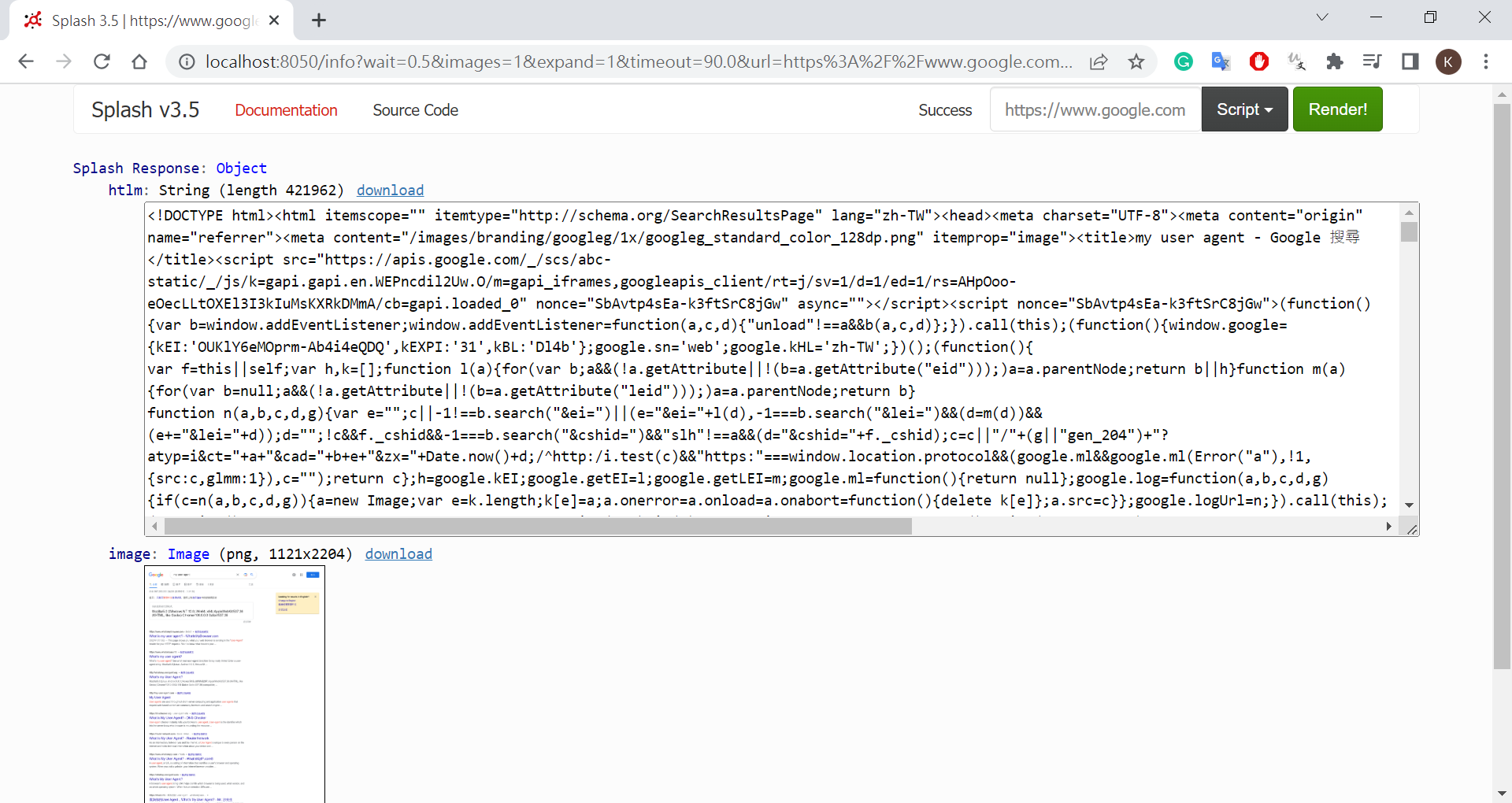Open the Extensions puzzle icon

click(x=1334, y=61)
